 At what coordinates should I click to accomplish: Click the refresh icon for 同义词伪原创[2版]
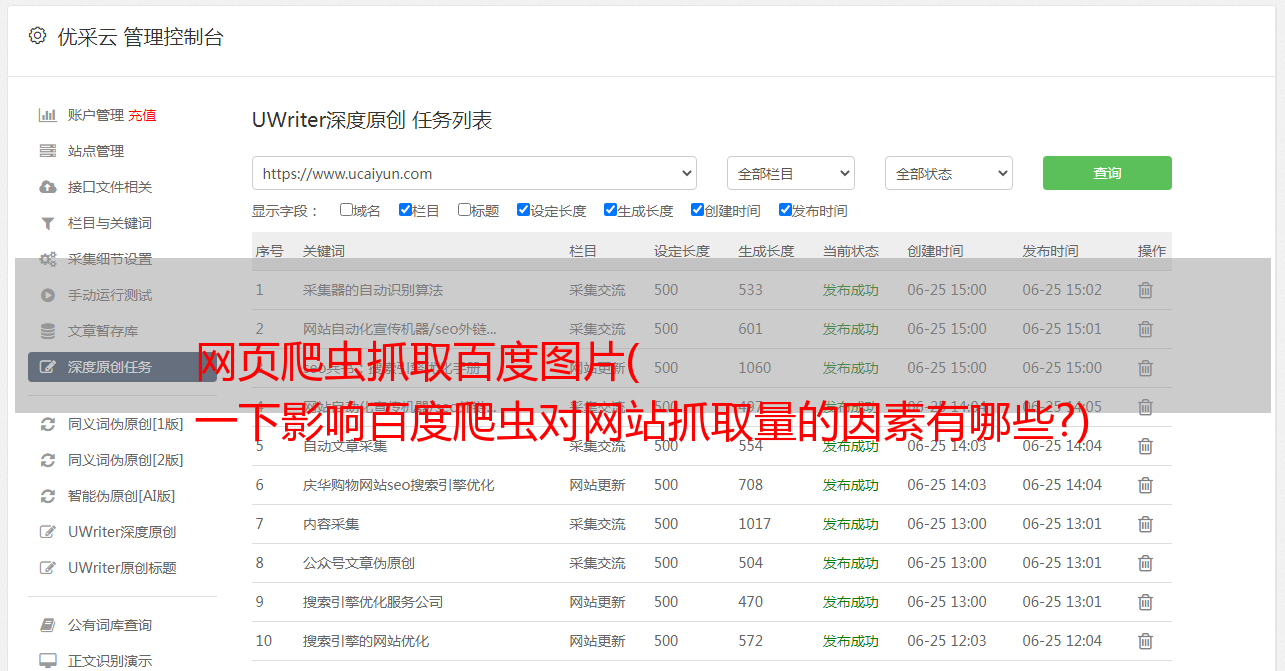[47, 460]
